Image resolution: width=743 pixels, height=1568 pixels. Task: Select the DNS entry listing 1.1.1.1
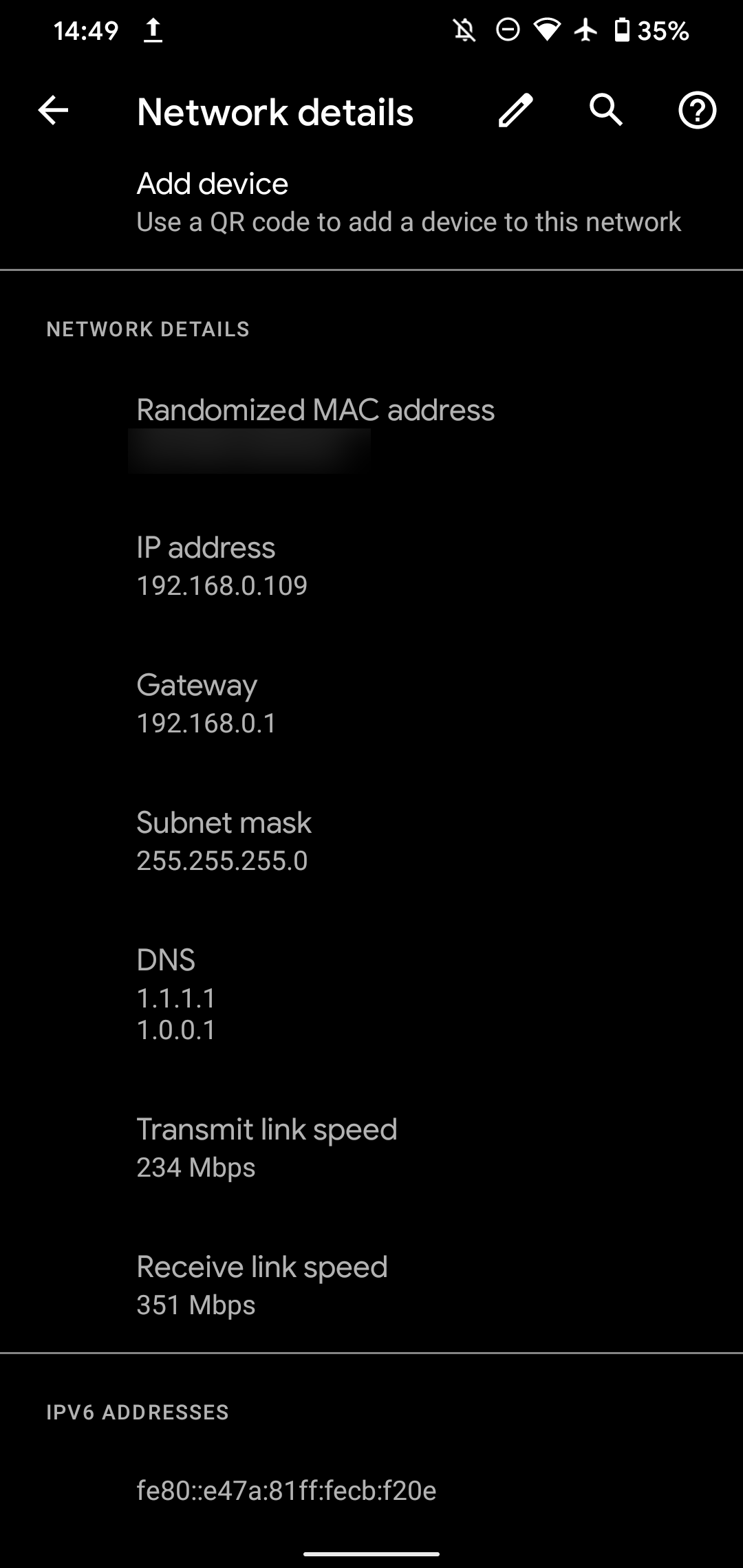click(371, 994)
